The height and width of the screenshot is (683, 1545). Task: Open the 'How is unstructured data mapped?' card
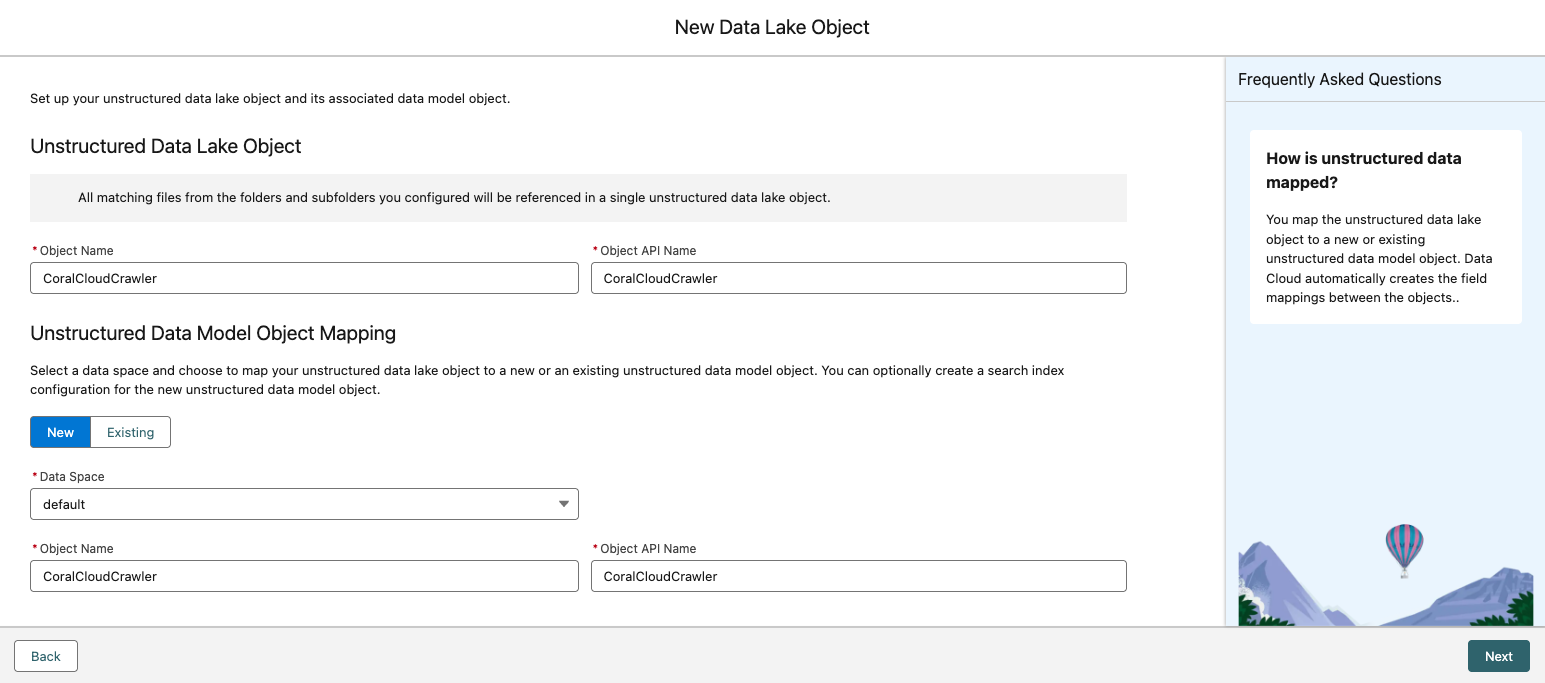(x=1384, y=227)
